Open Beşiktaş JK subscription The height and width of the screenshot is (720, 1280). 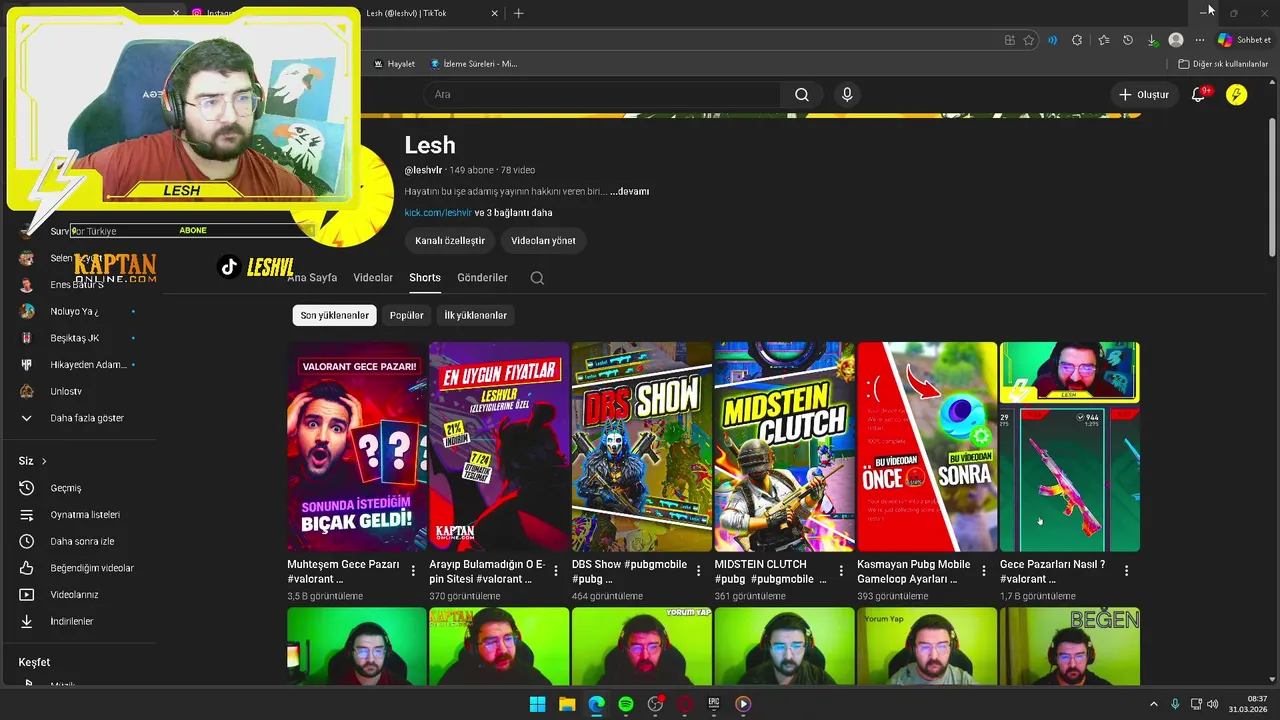(x=75, y=338)
